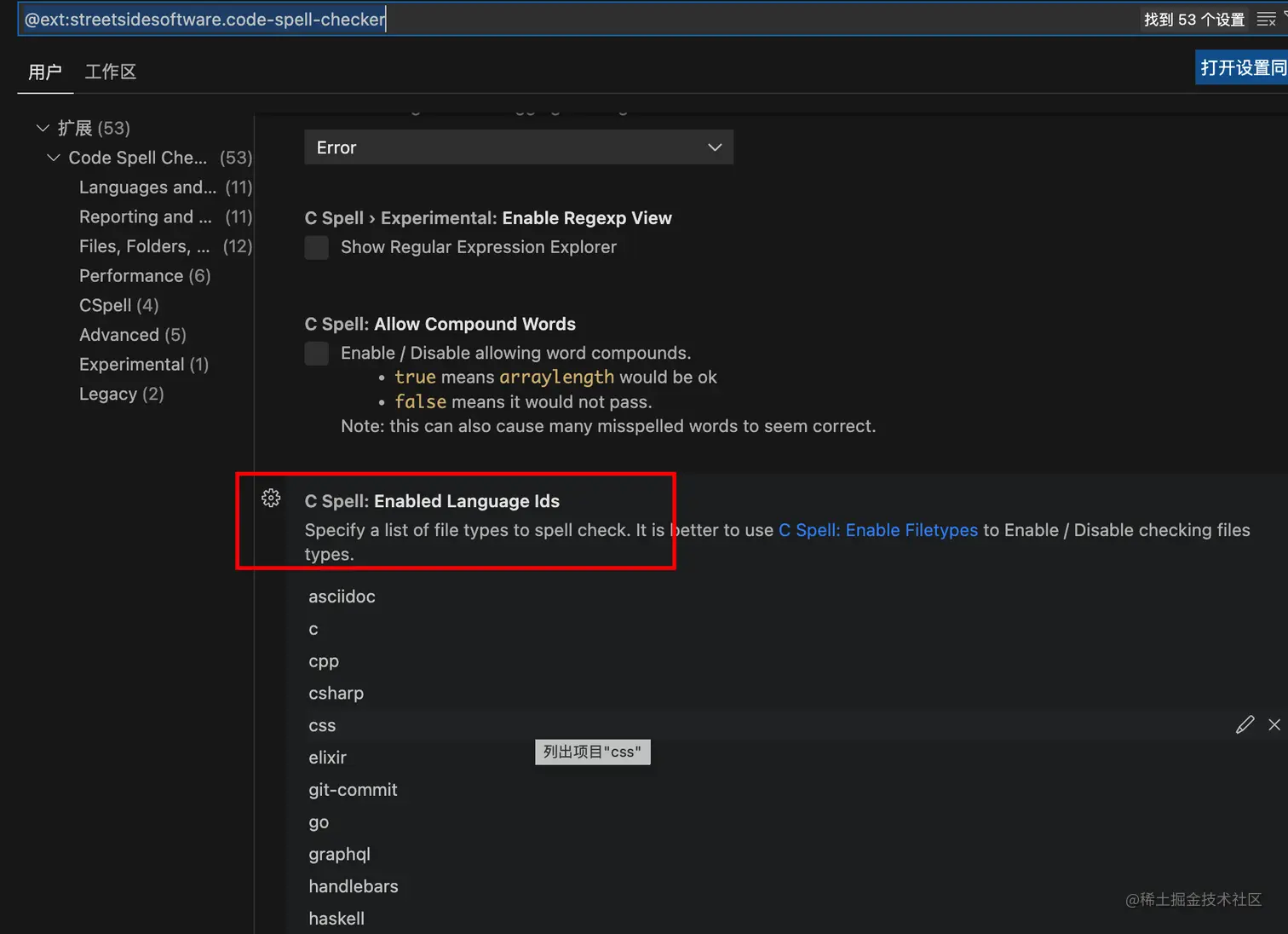Open the Error severity dropdown
This screenshot has height=934, width=1288.
519,147
